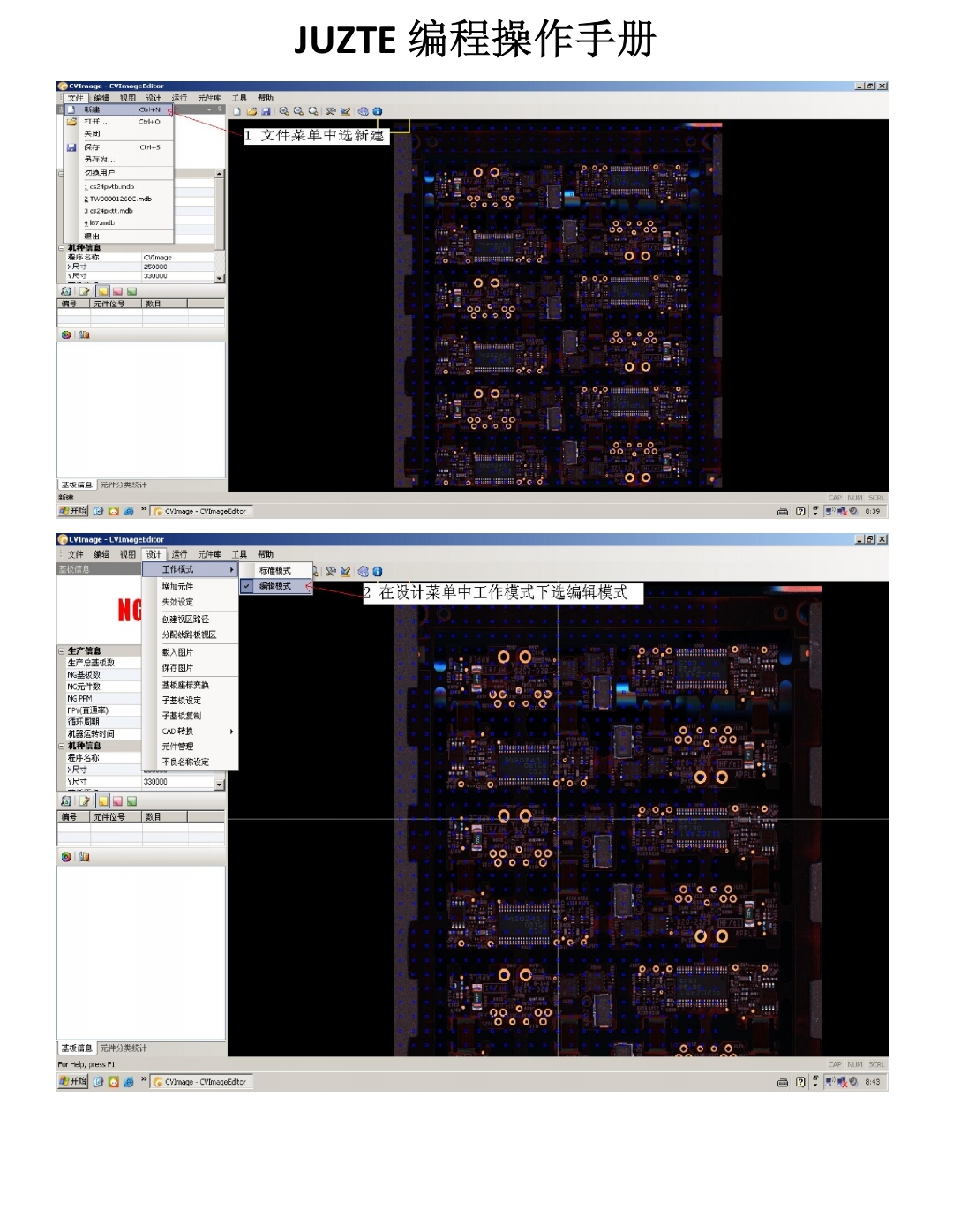Click refresh list icon above lower component table
The image size is (953, 1232).
tap(66, 801)
